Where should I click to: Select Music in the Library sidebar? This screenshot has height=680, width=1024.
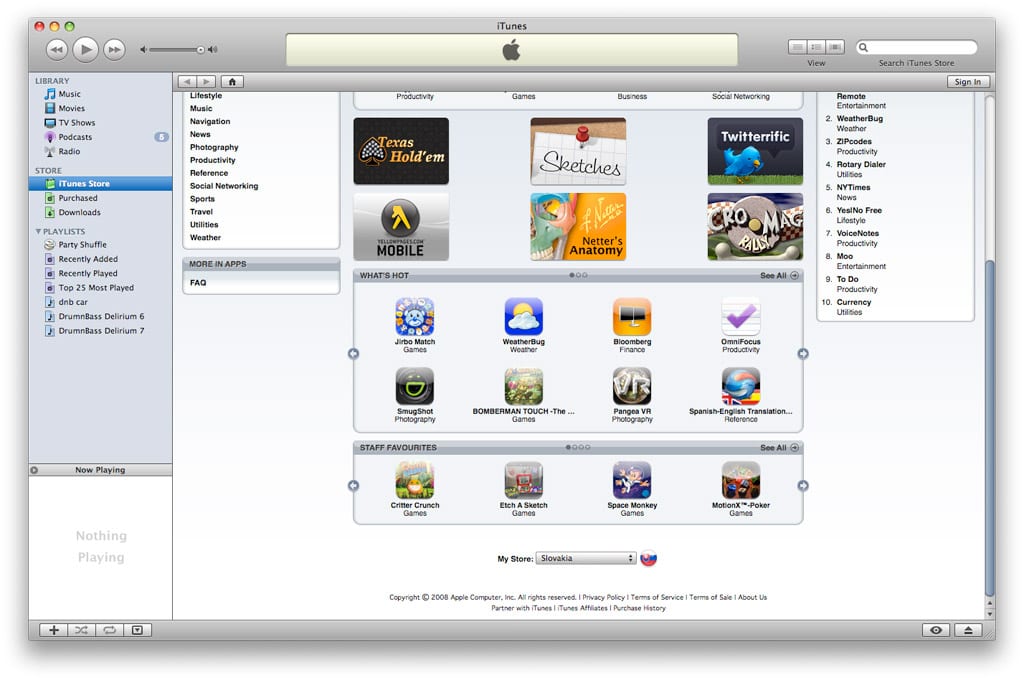pos(101,94)
